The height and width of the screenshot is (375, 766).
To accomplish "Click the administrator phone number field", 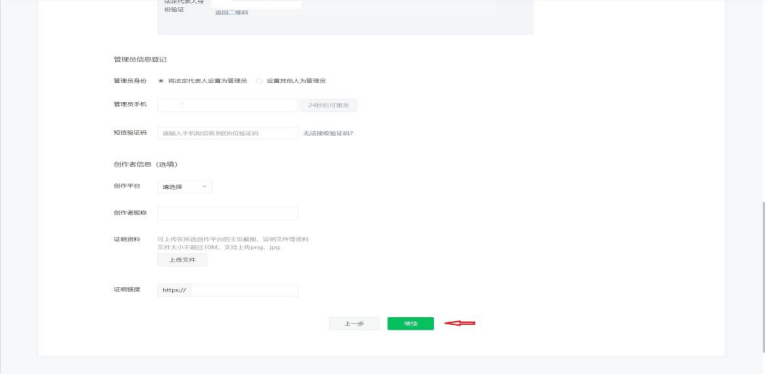I will [x=227, y=105].
